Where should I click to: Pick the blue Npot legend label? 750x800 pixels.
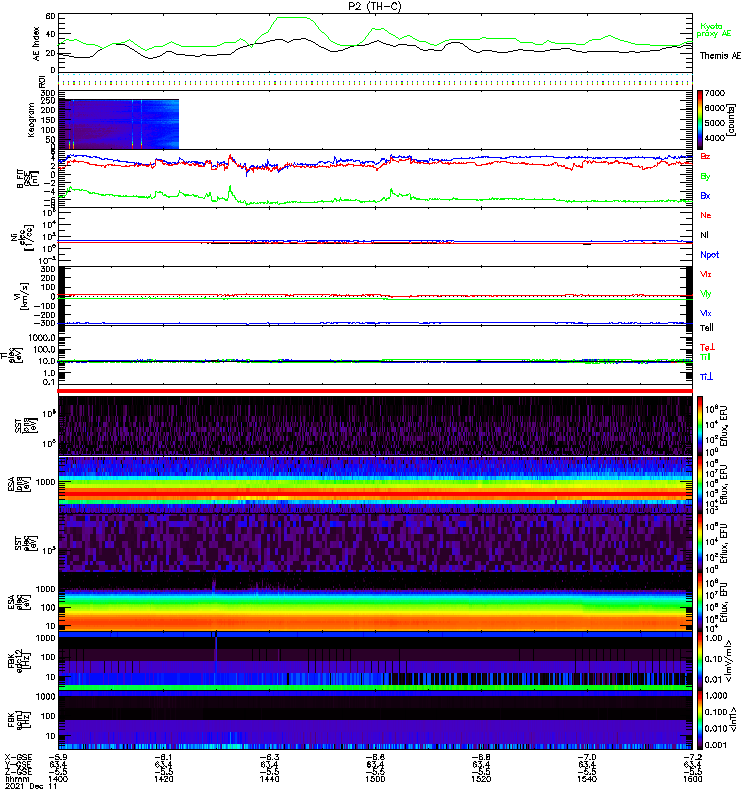point(709,254)
